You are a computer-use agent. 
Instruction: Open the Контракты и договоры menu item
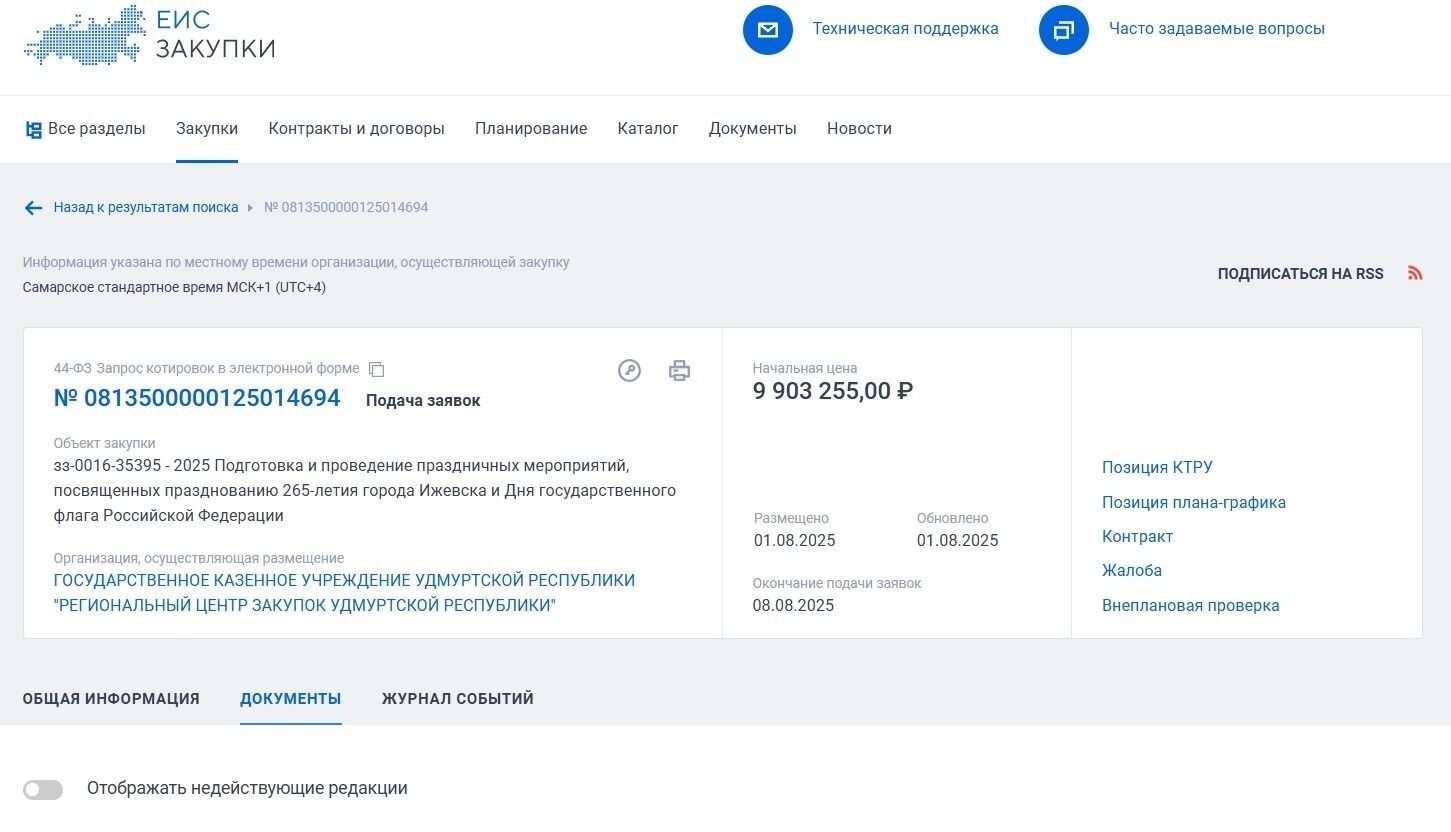pos(356,129)
